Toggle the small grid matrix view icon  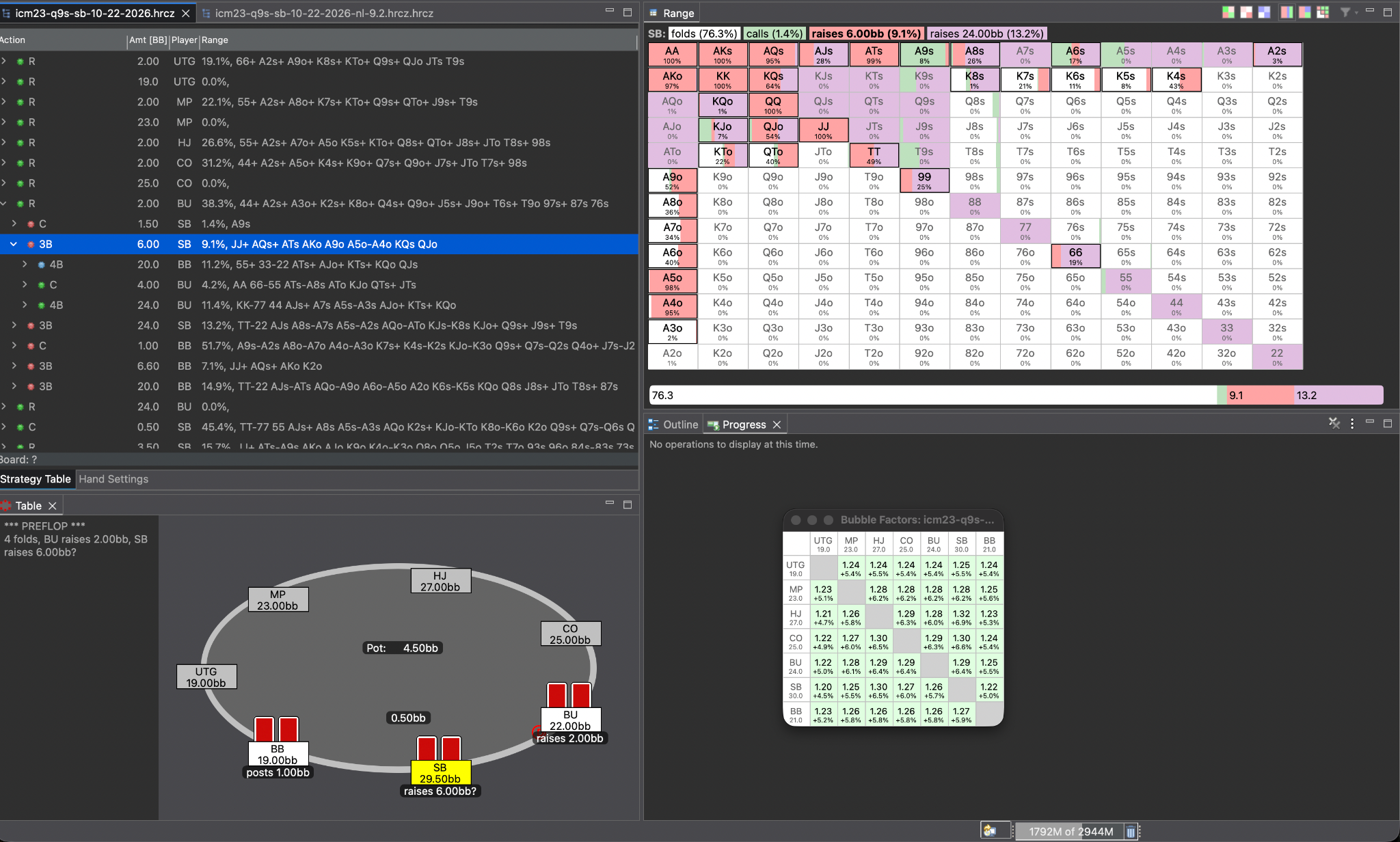pyautogui.click(x=1323, y=12)
